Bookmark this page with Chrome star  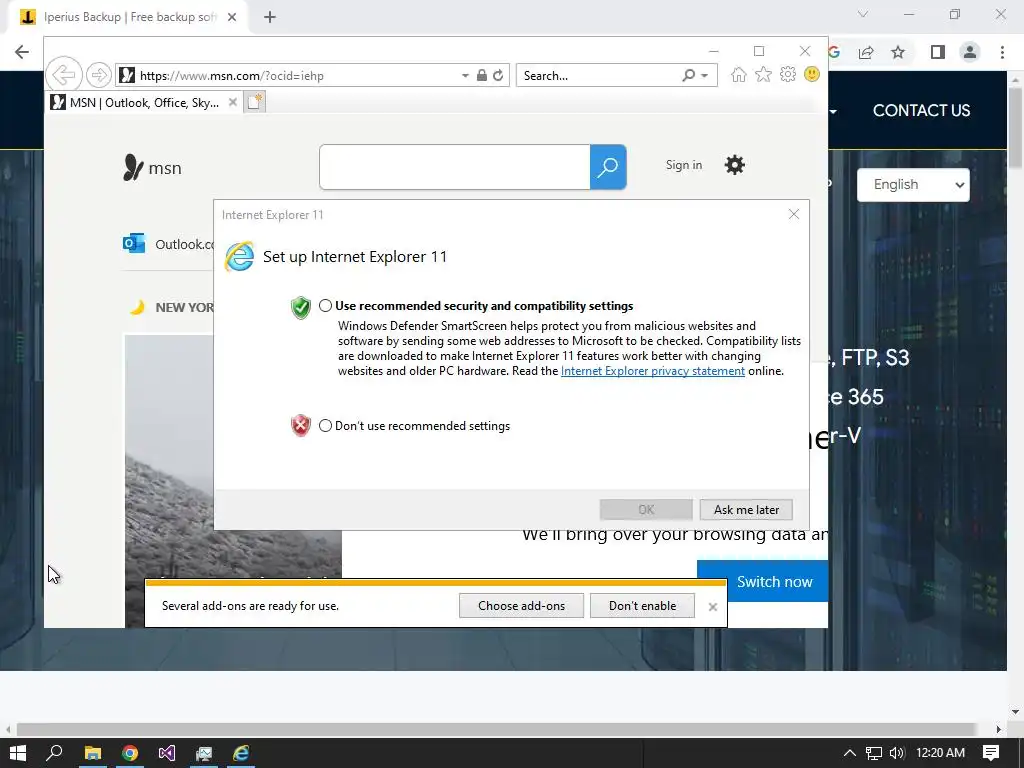pos(898,52)
